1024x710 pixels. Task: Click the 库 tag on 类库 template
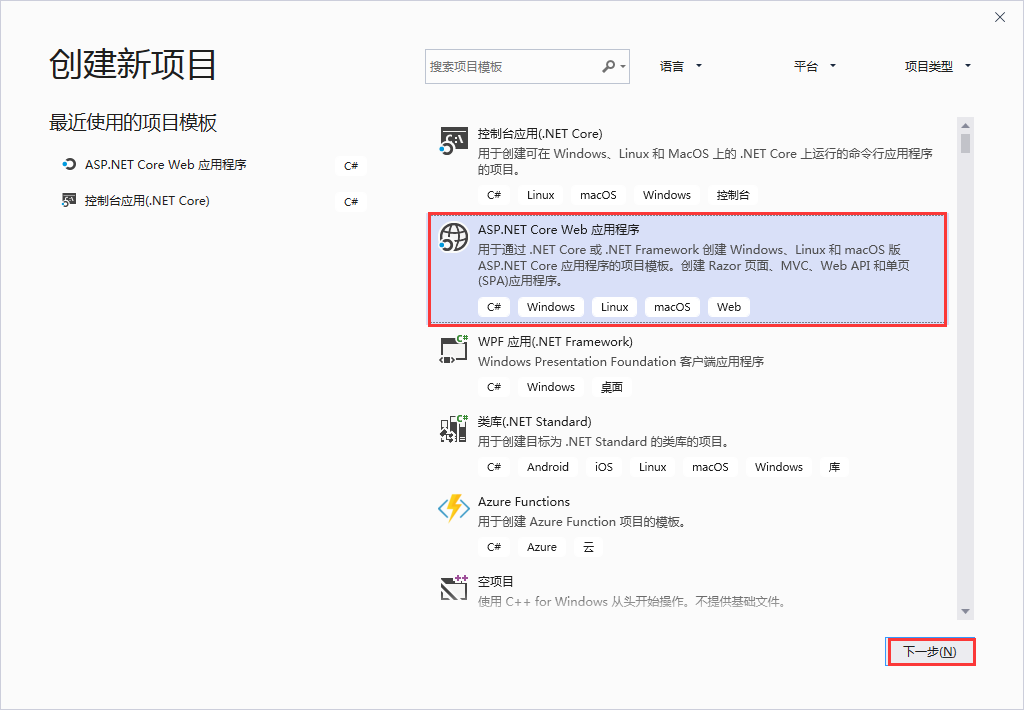click(x=834, y=467)
